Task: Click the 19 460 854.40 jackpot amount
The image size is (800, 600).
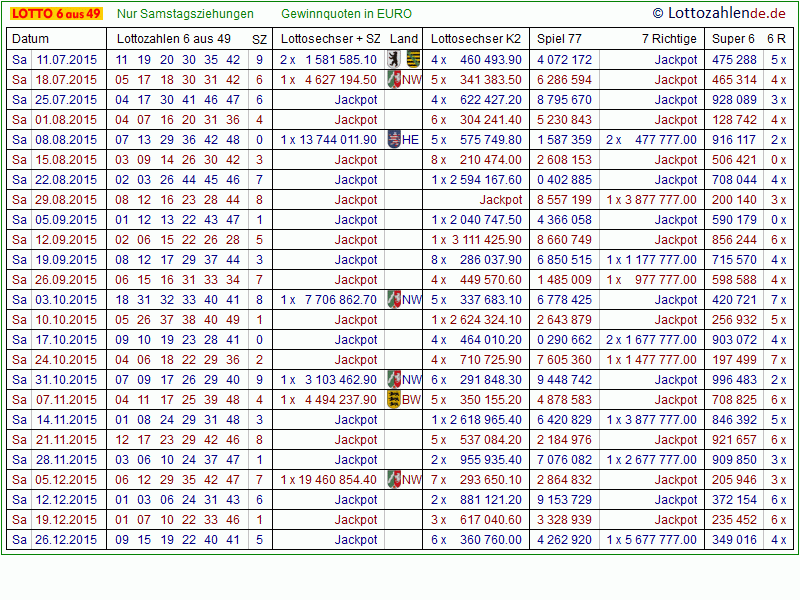Action: coord(338,480)
